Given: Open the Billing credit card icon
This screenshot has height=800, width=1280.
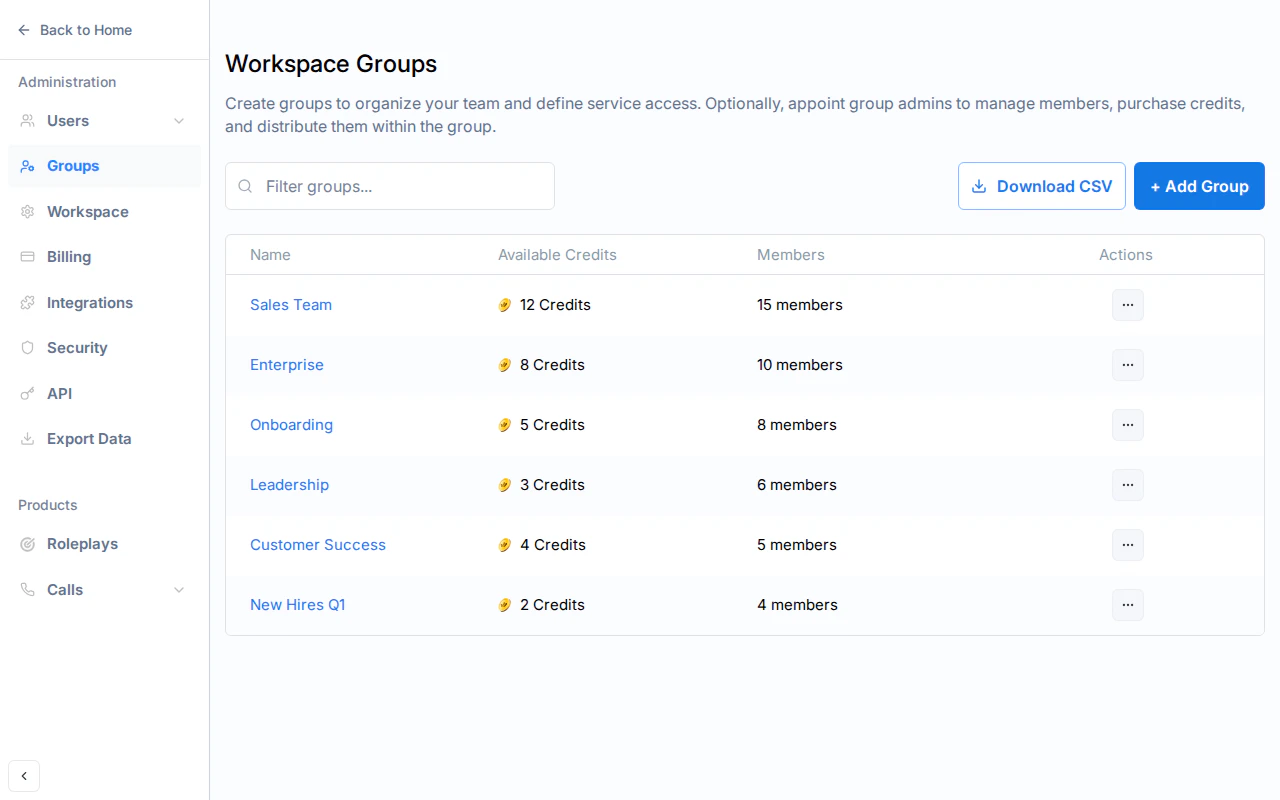Looking at the screenshot, I should (28, 257).
